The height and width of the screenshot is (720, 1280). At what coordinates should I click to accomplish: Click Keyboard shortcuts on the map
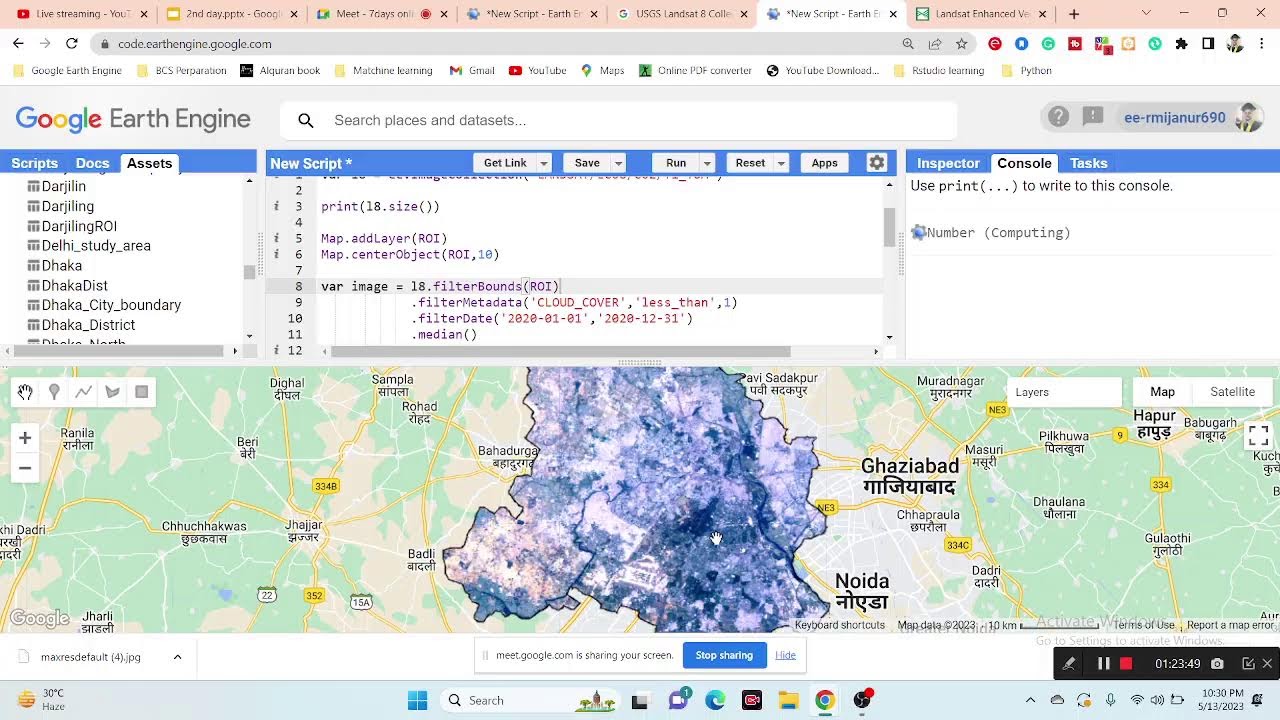(x=840, y=625)
